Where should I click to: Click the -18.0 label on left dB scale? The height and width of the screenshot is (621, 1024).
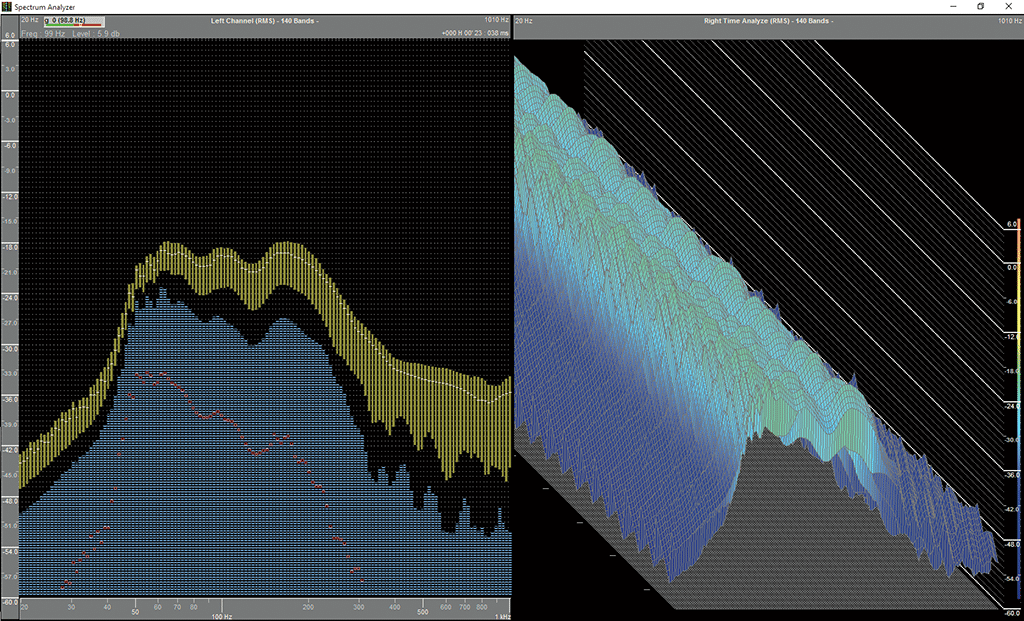9,247
